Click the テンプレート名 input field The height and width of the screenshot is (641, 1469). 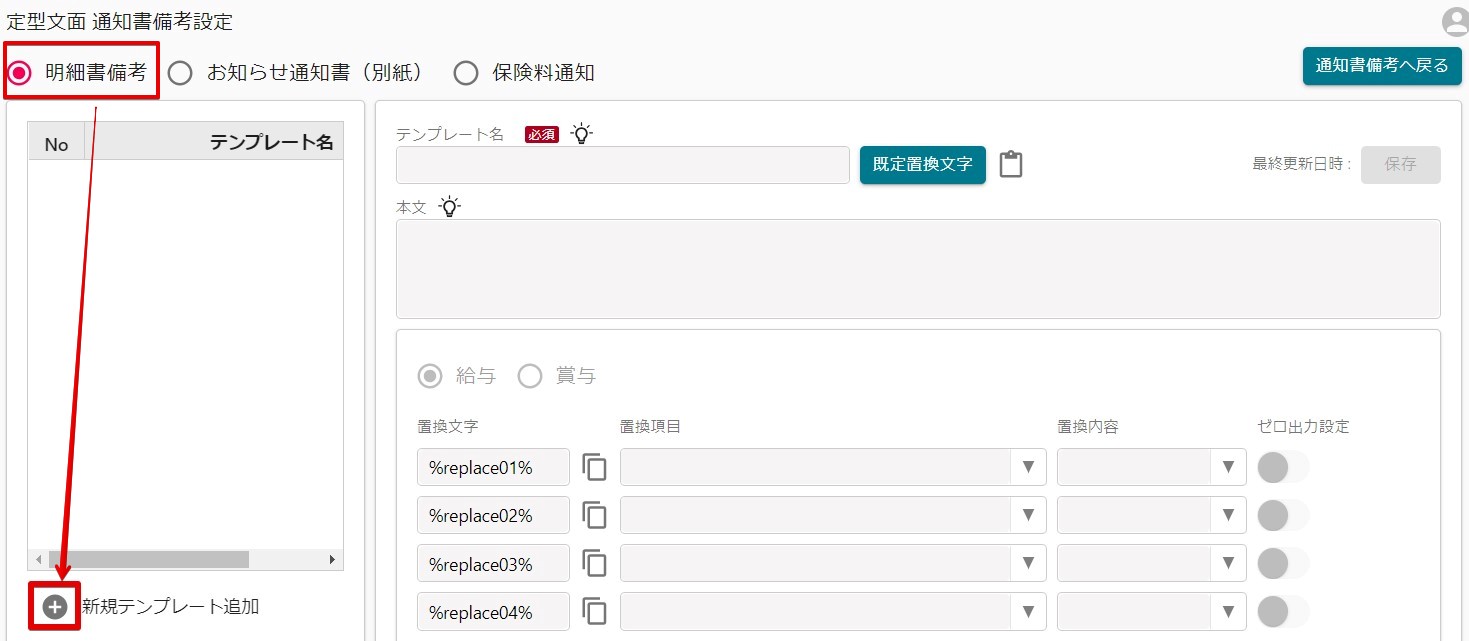point(623,165)
